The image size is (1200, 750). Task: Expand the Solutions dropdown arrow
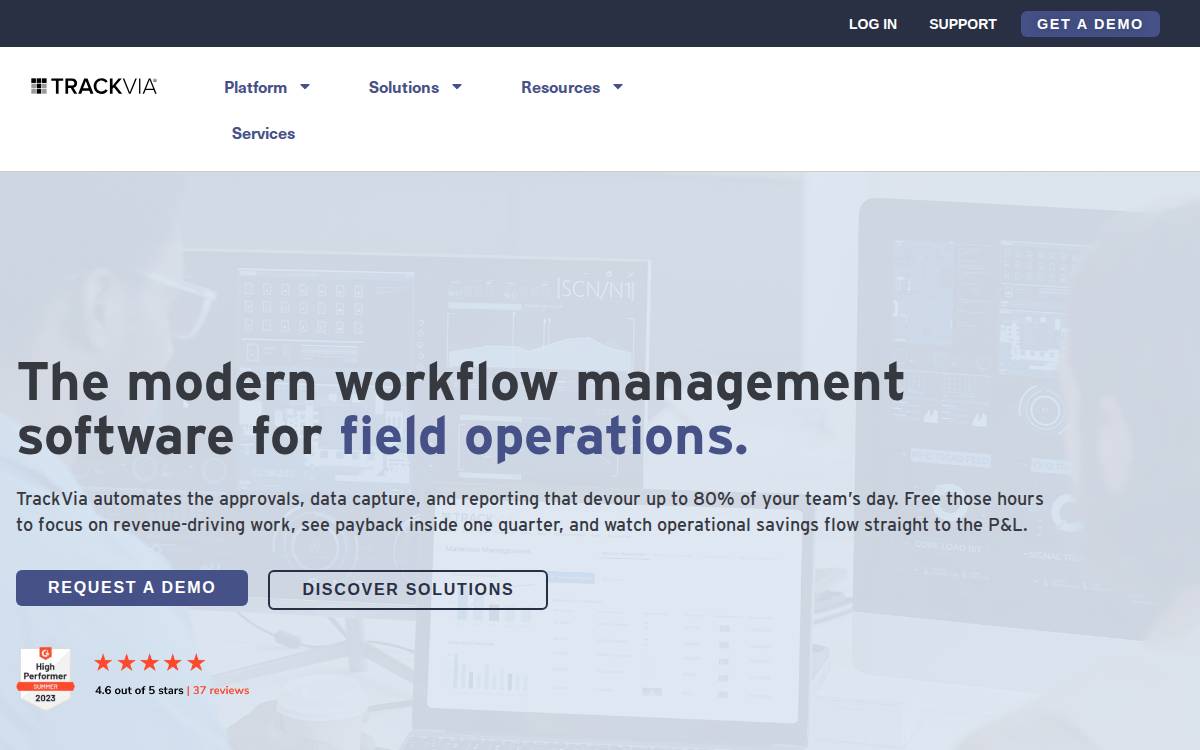tap(457, 87)
